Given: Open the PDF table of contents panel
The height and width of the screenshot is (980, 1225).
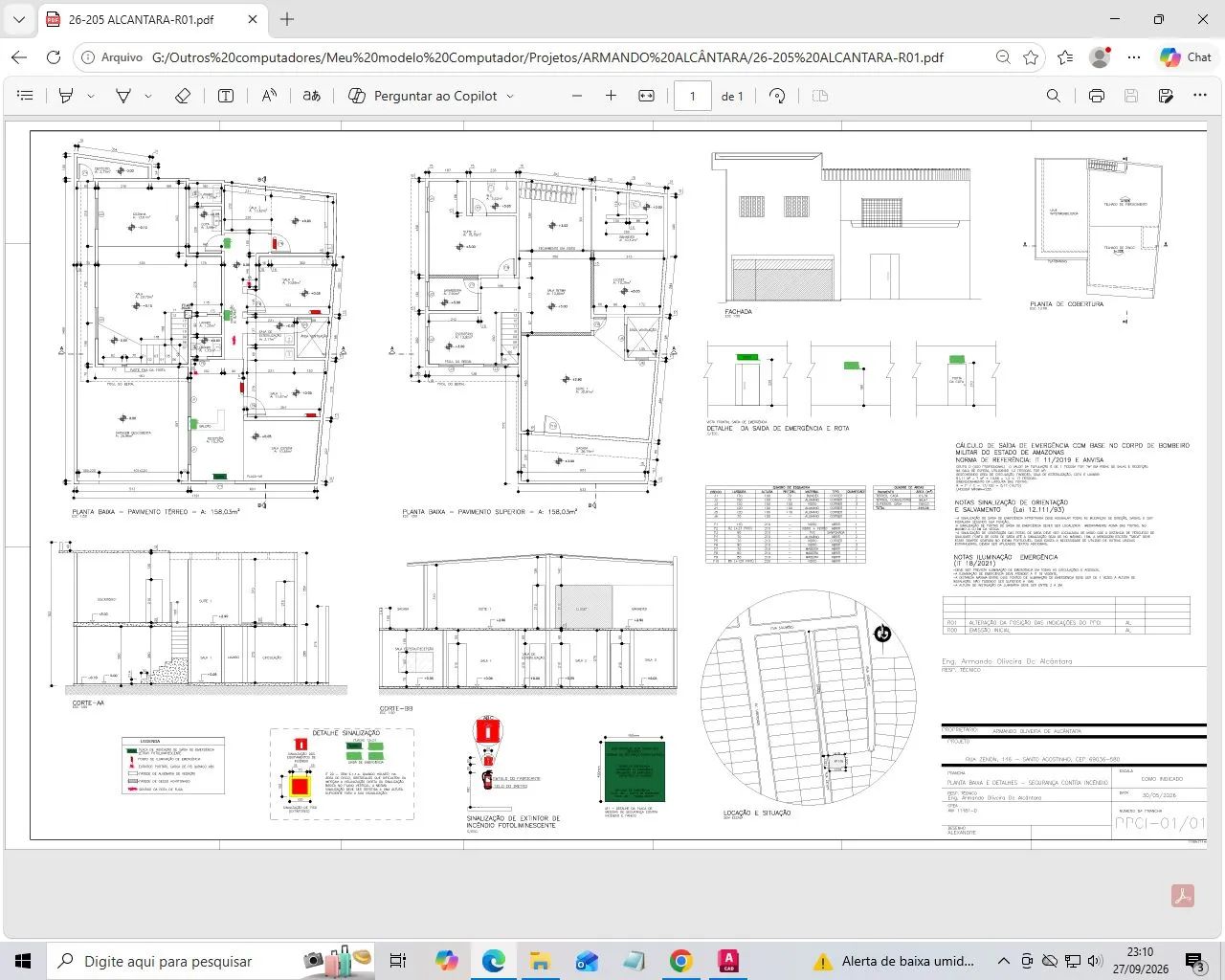Looking at the screenshot, I should [26, 96].
